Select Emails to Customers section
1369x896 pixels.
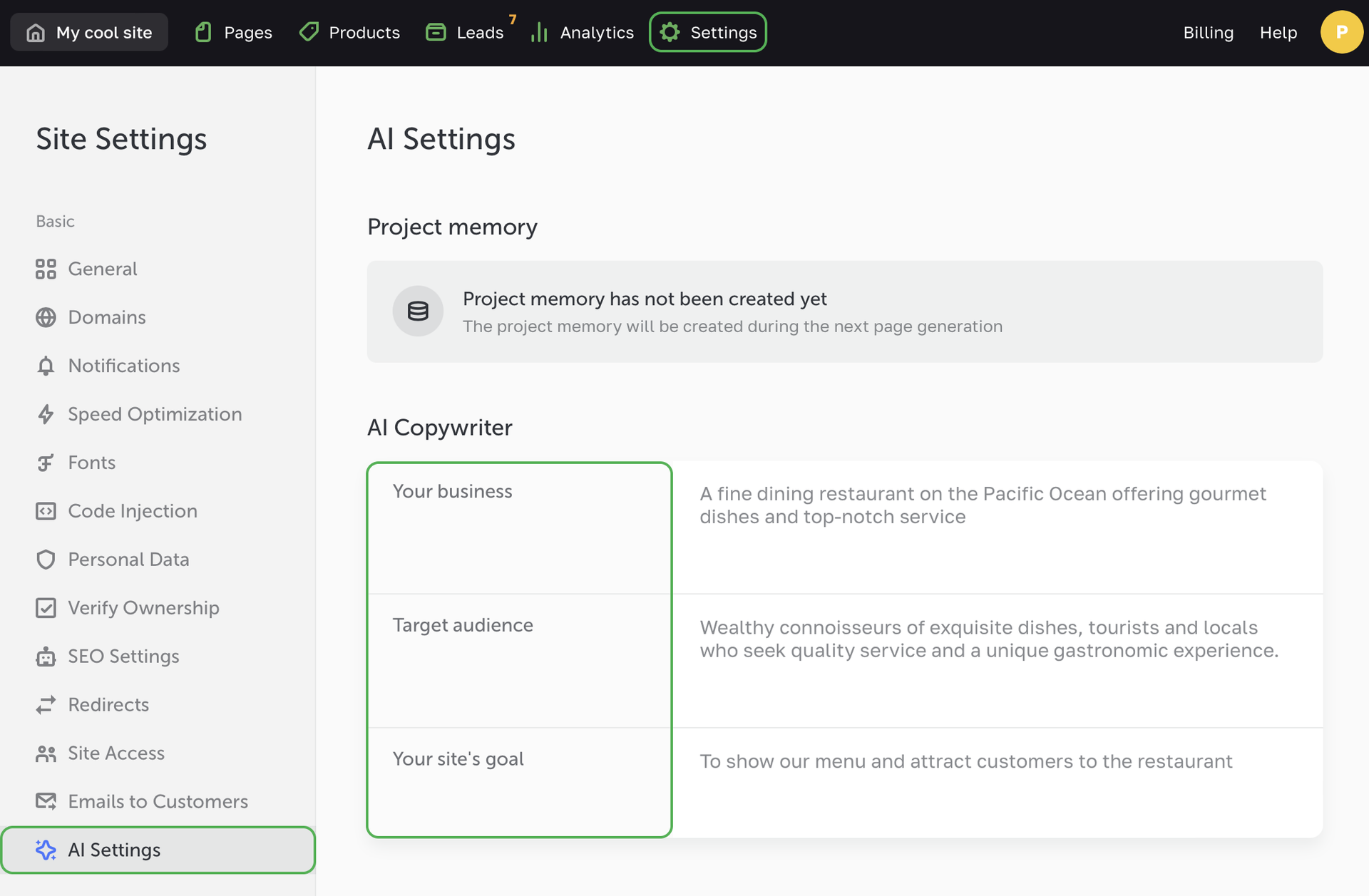158,802
